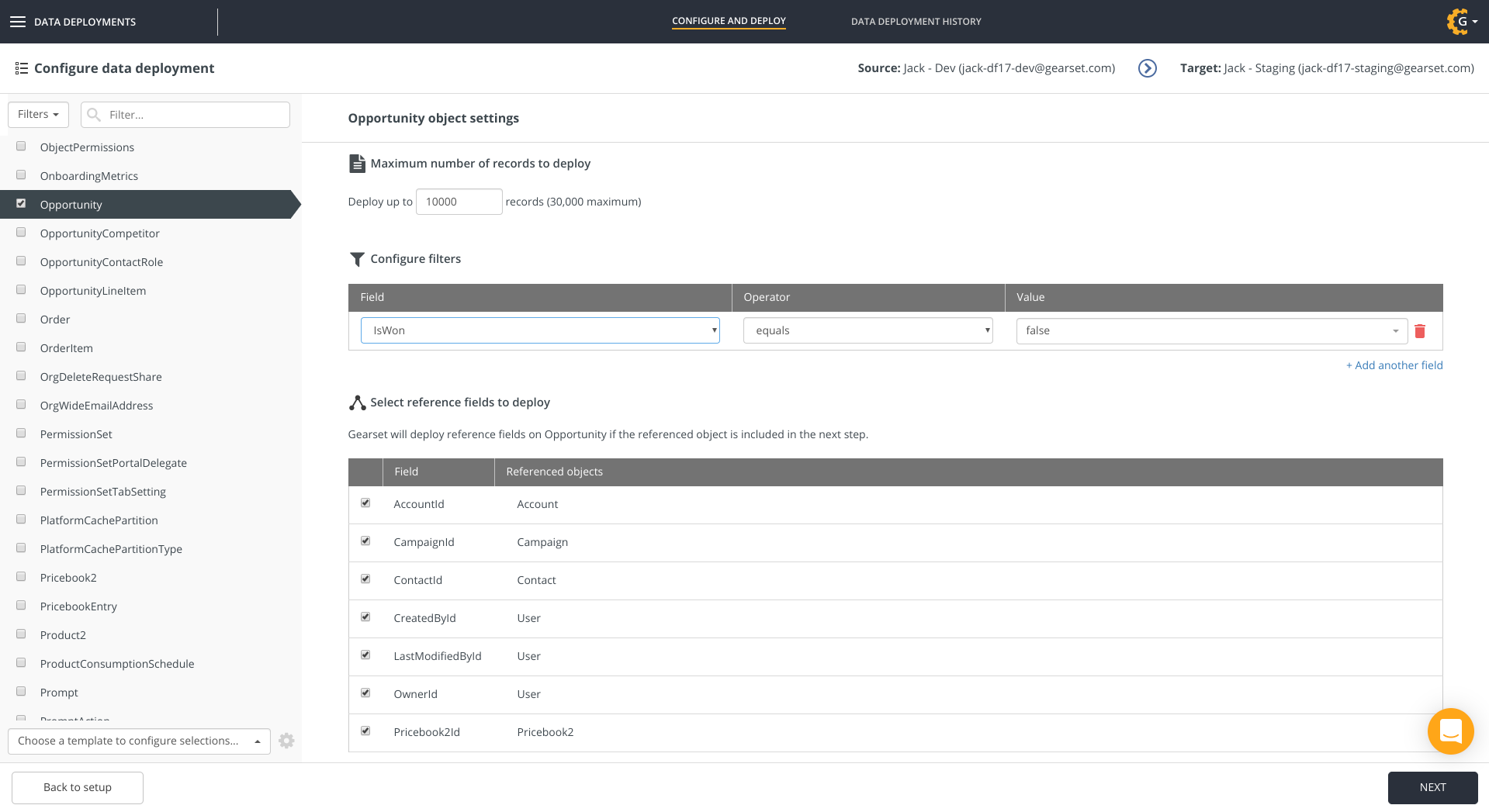The height and width of the screenshot is (812, 1489).
Task: Click the maximum records document icon
Action: [x=357, y=164]
